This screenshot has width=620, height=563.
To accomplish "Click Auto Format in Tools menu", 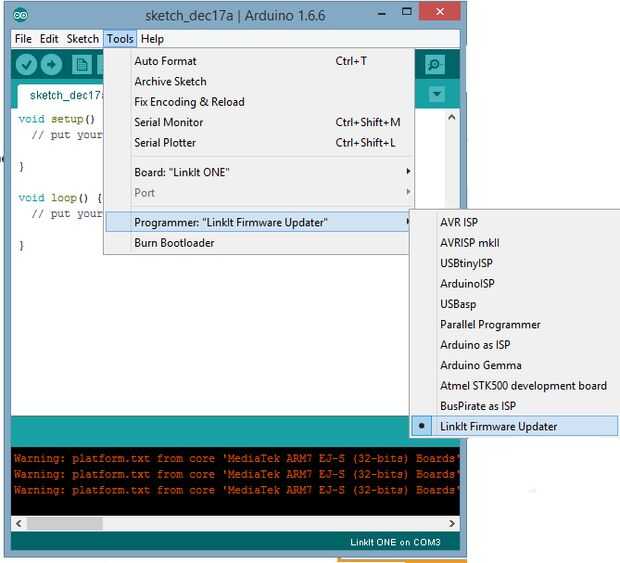I will (x=165, y=61).
